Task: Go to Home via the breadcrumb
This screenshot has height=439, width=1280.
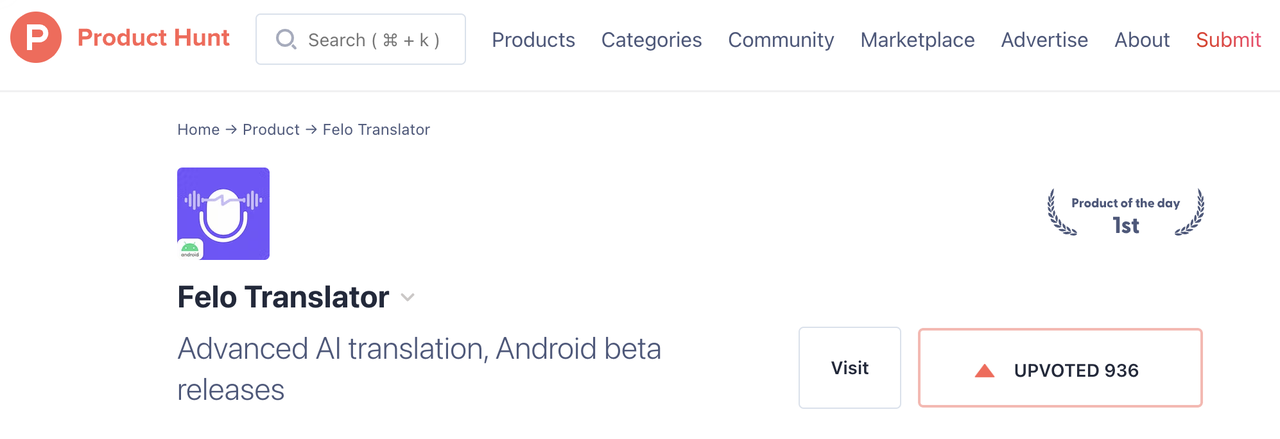Action: [x=198, y=129]
